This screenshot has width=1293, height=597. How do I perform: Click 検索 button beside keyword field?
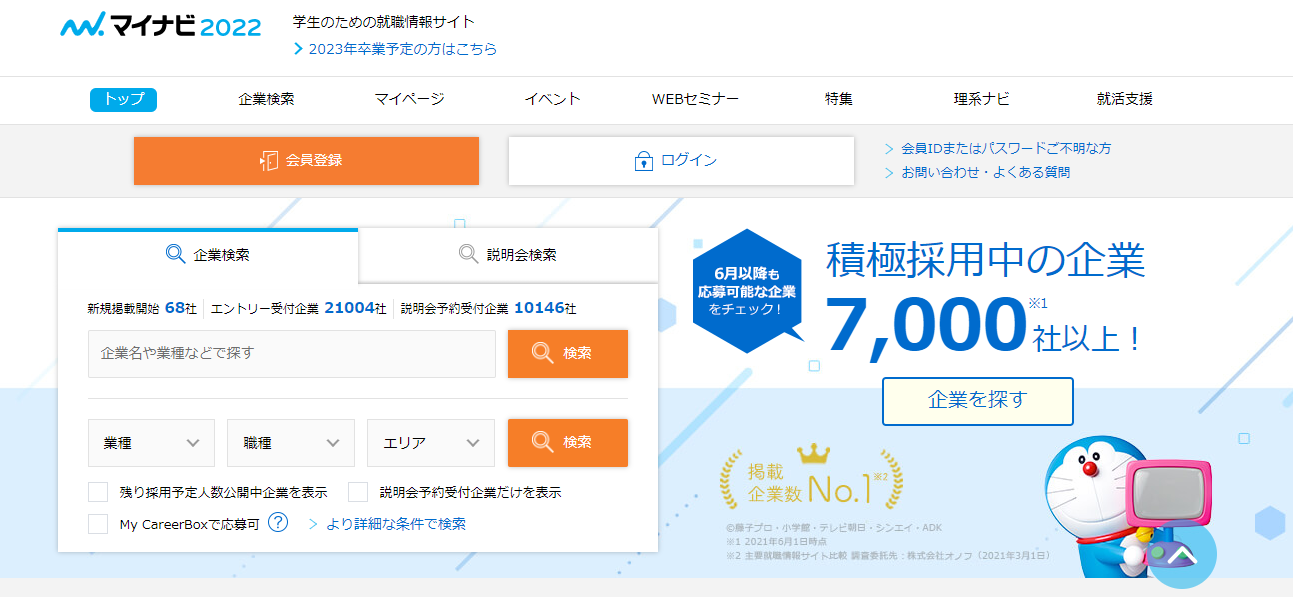pyautogui.click(x=568, y=353)
